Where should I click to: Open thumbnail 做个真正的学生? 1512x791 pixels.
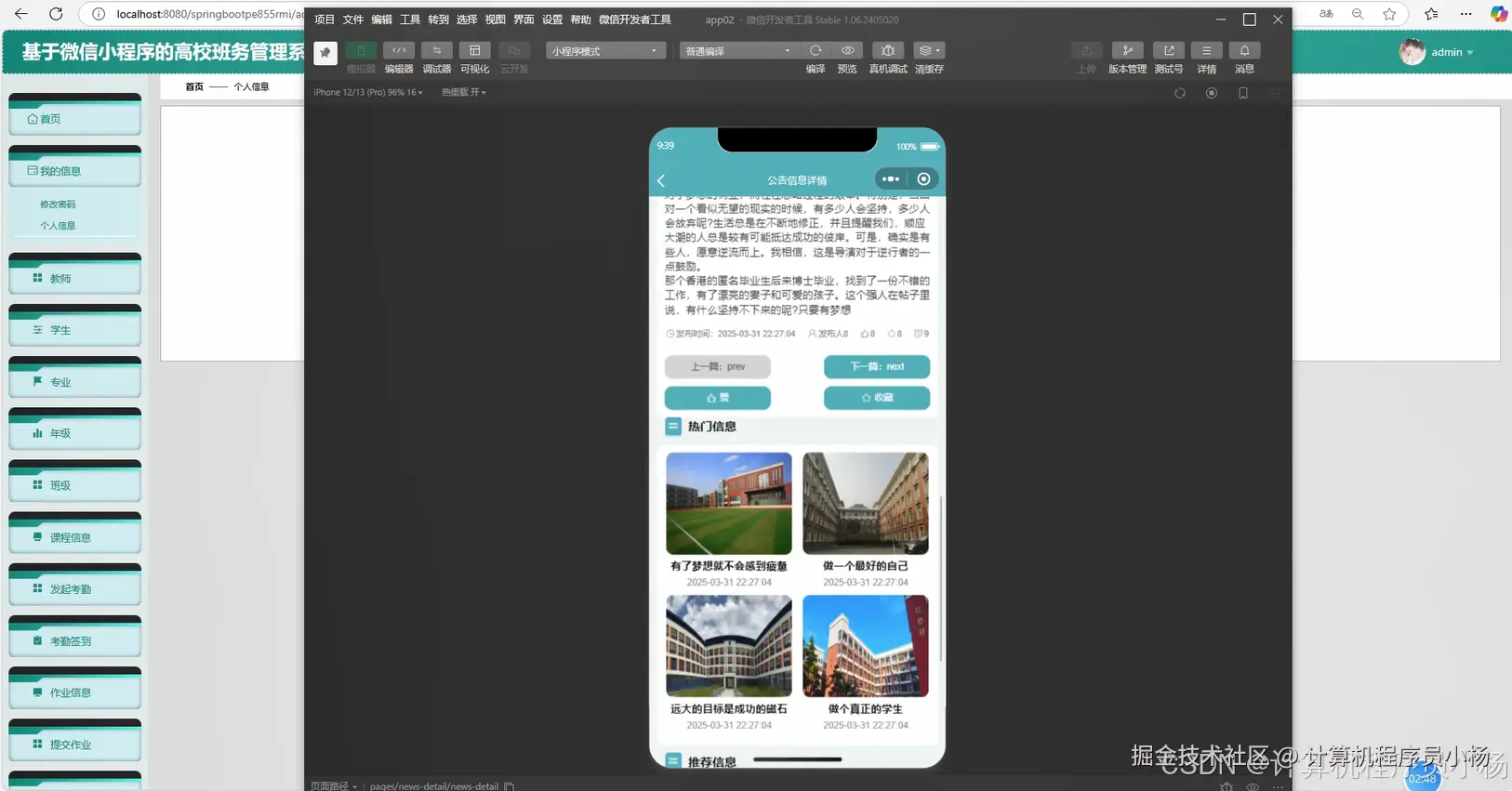point(866,646)
